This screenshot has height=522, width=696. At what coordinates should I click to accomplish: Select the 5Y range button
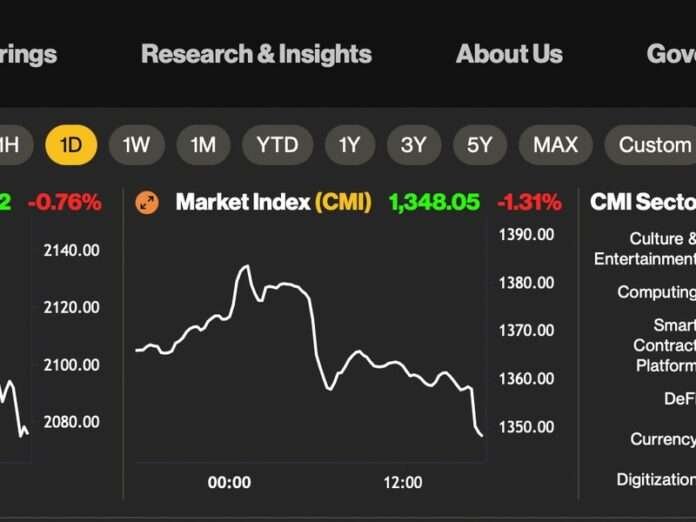click(479, 145)
